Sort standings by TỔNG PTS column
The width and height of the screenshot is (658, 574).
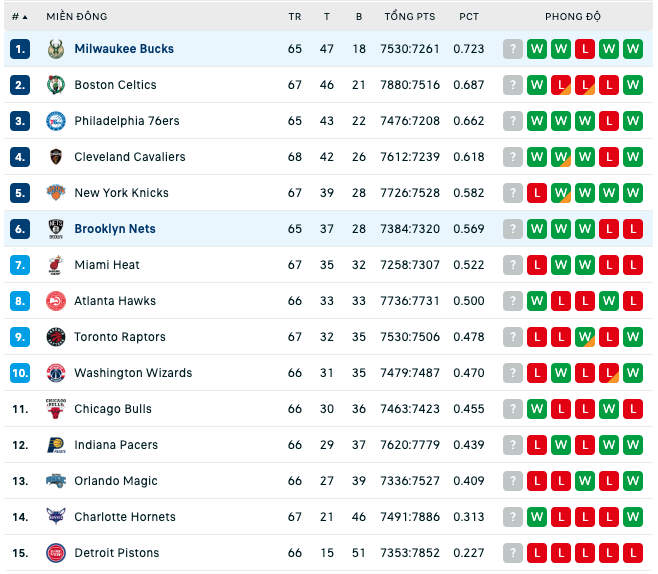(x=410, y=17)
